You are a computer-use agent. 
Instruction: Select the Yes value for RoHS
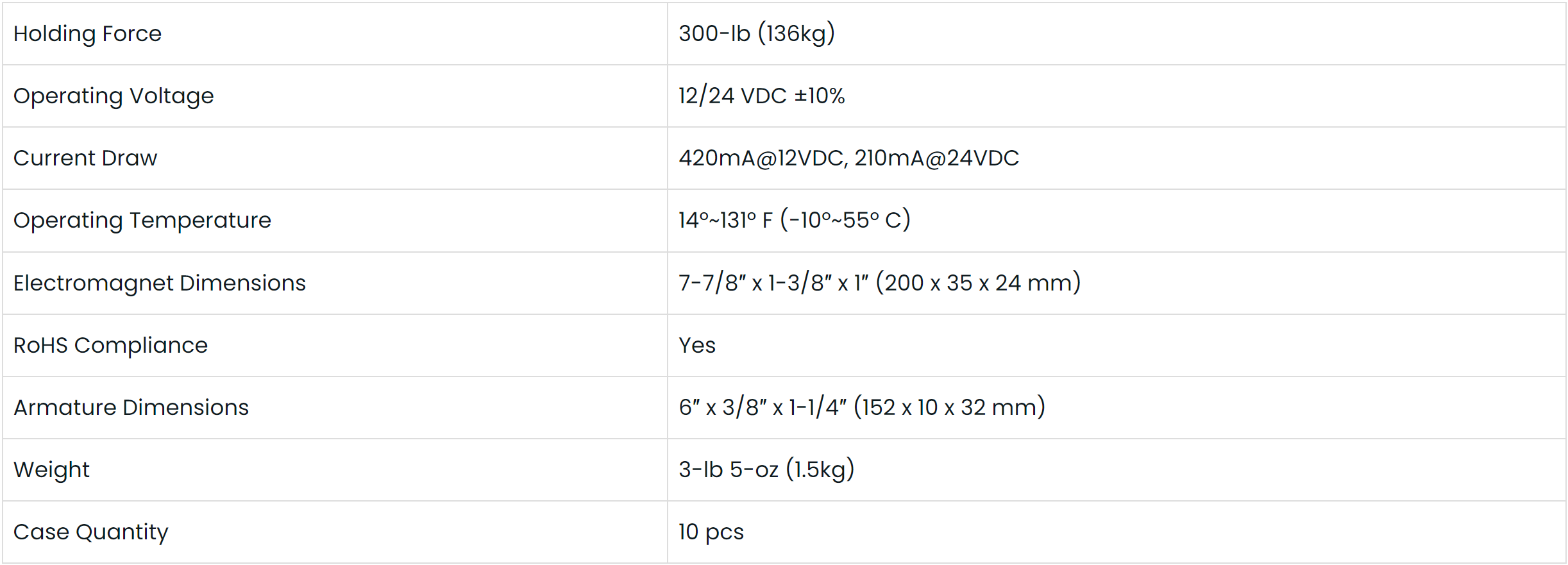coord(697,345)
